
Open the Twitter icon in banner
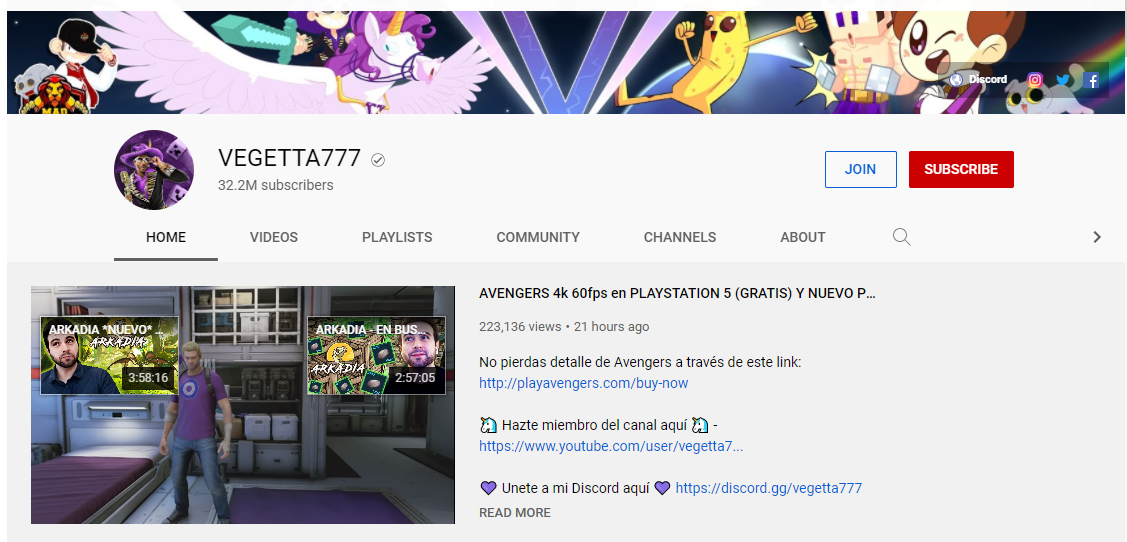tap(1063, 80)
